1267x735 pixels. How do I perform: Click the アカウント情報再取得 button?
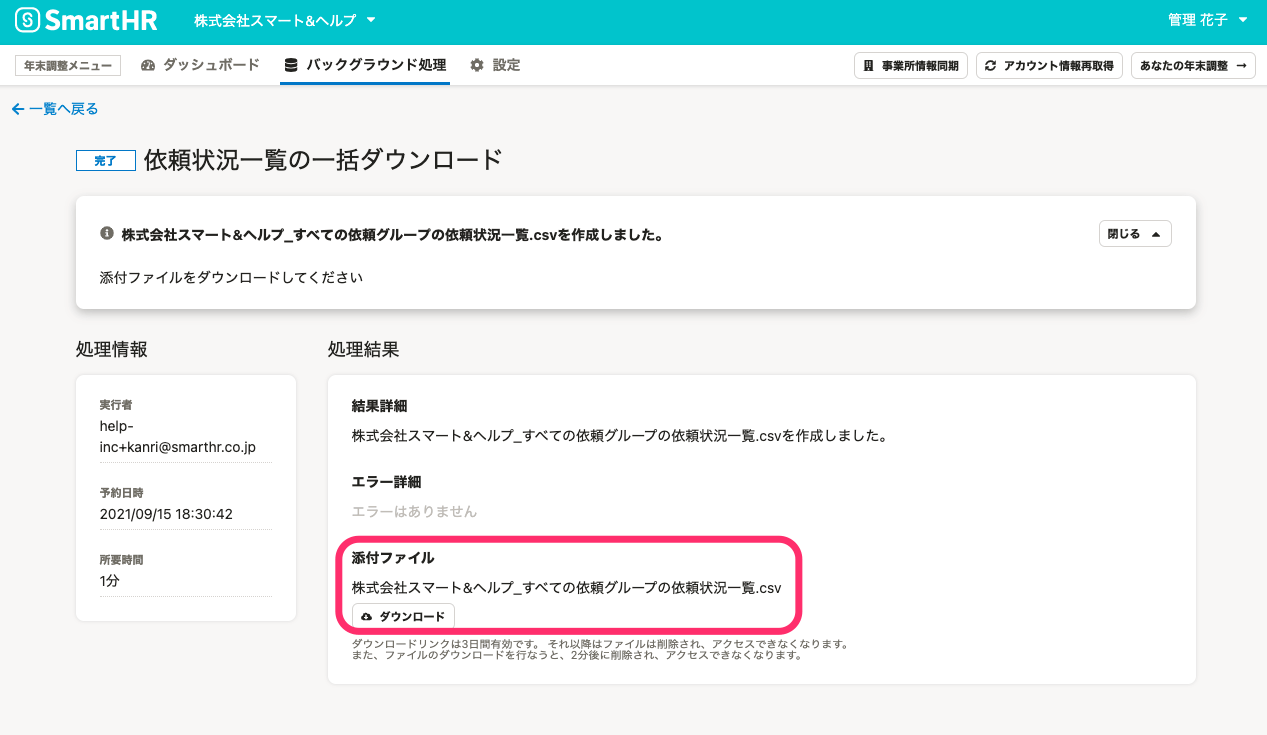click(x=1049, y=66)
